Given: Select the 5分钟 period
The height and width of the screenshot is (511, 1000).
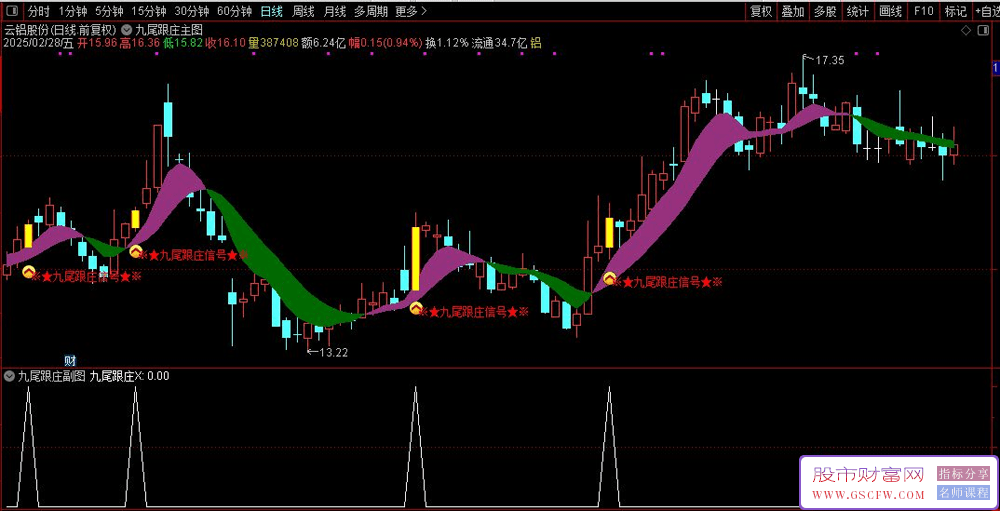Looking at the screenshot, I should click(x=109, y=11).
